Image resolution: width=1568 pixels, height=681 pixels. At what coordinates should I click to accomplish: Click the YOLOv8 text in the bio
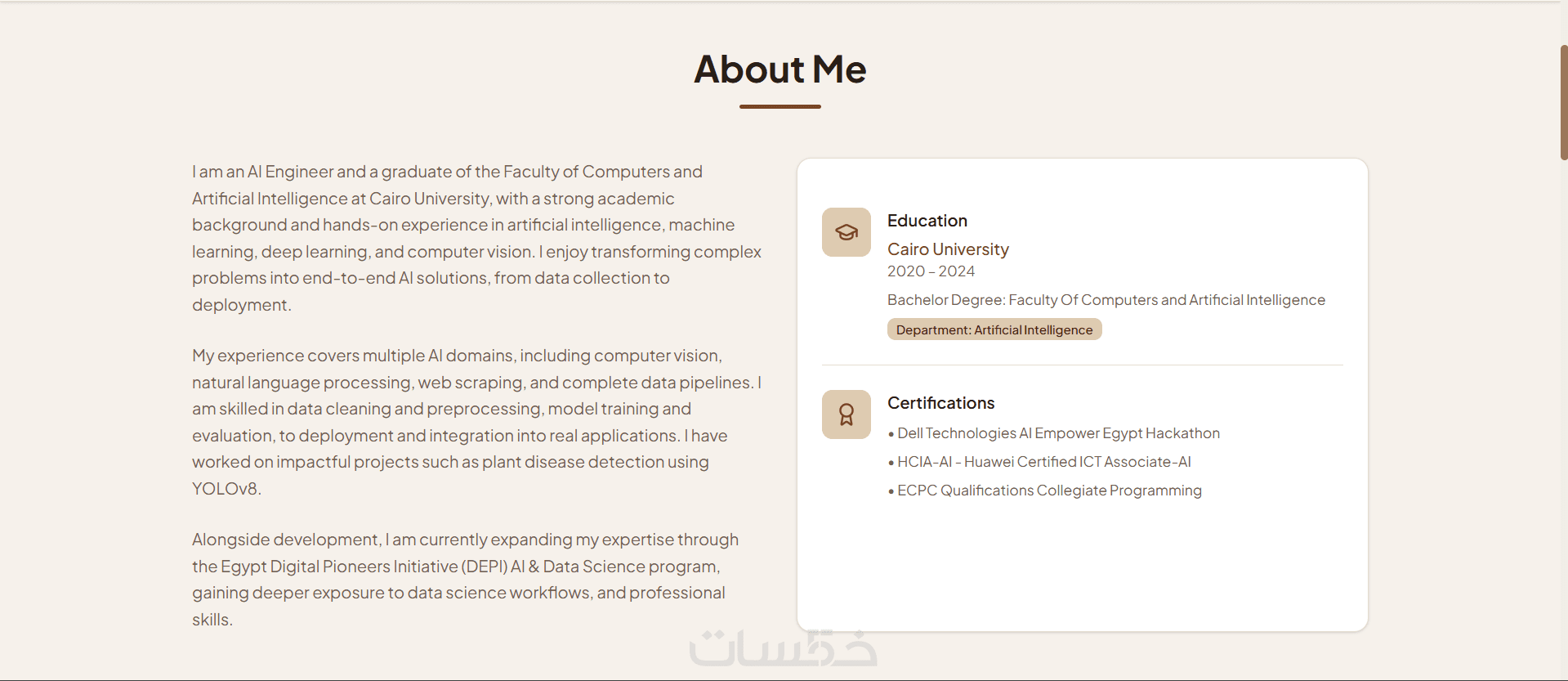point(225,489)
